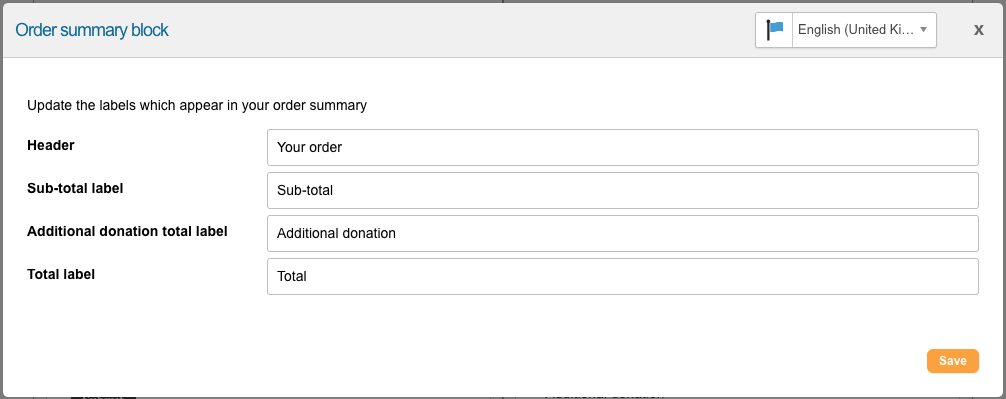Select the Total label input box
The width and height of the screenshot is (1006, 399).
[622, 276]
